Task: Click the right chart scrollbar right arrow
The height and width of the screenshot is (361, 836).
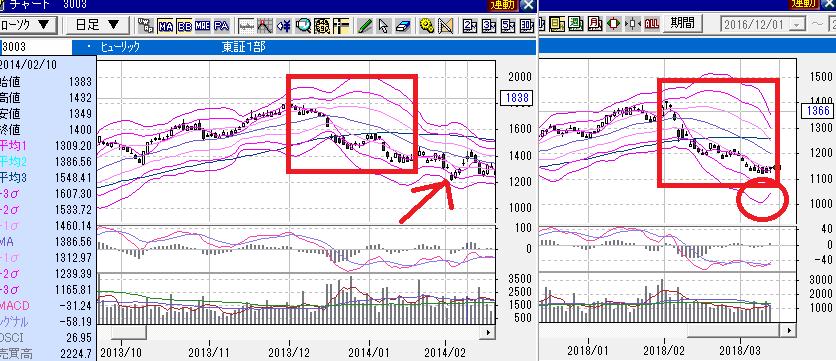Action: [x=790, y=331]
